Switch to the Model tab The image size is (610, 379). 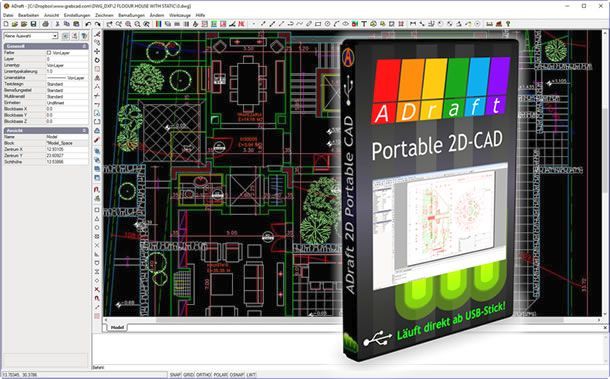coord(117,328)
